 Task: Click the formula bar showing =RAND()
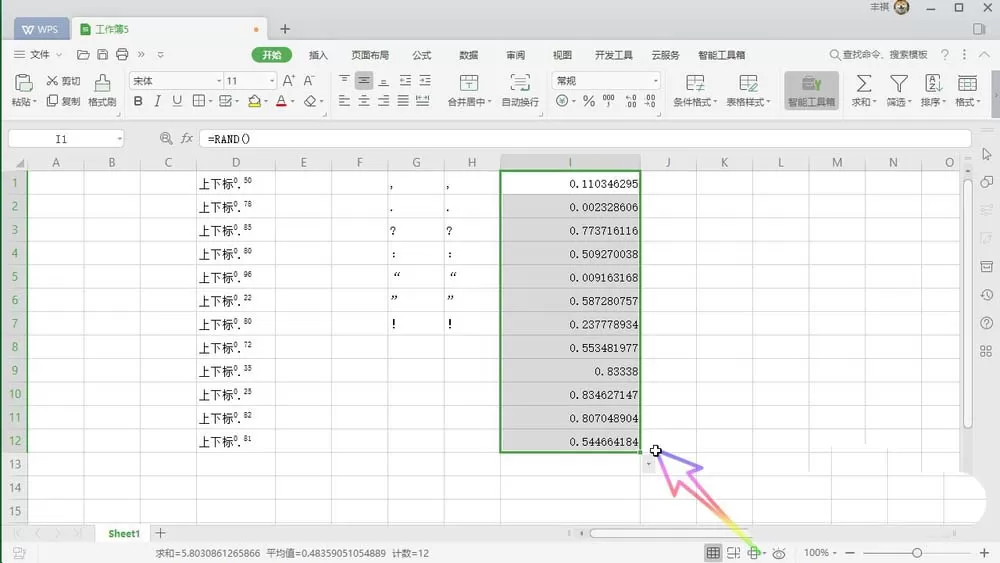tap(585, 139)
